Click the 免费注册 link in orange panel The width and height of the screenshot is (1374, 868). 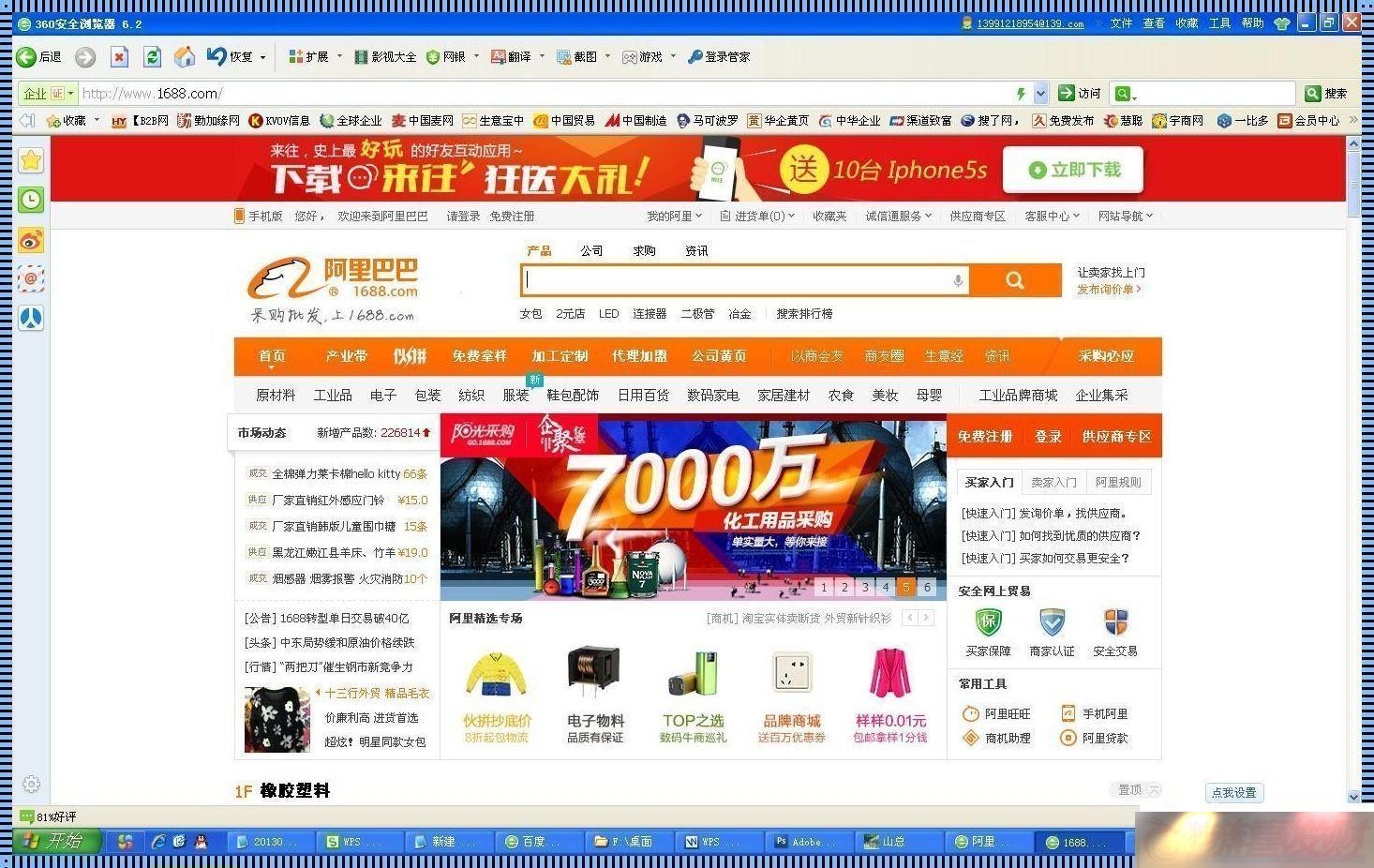click(x=985, y=437)
